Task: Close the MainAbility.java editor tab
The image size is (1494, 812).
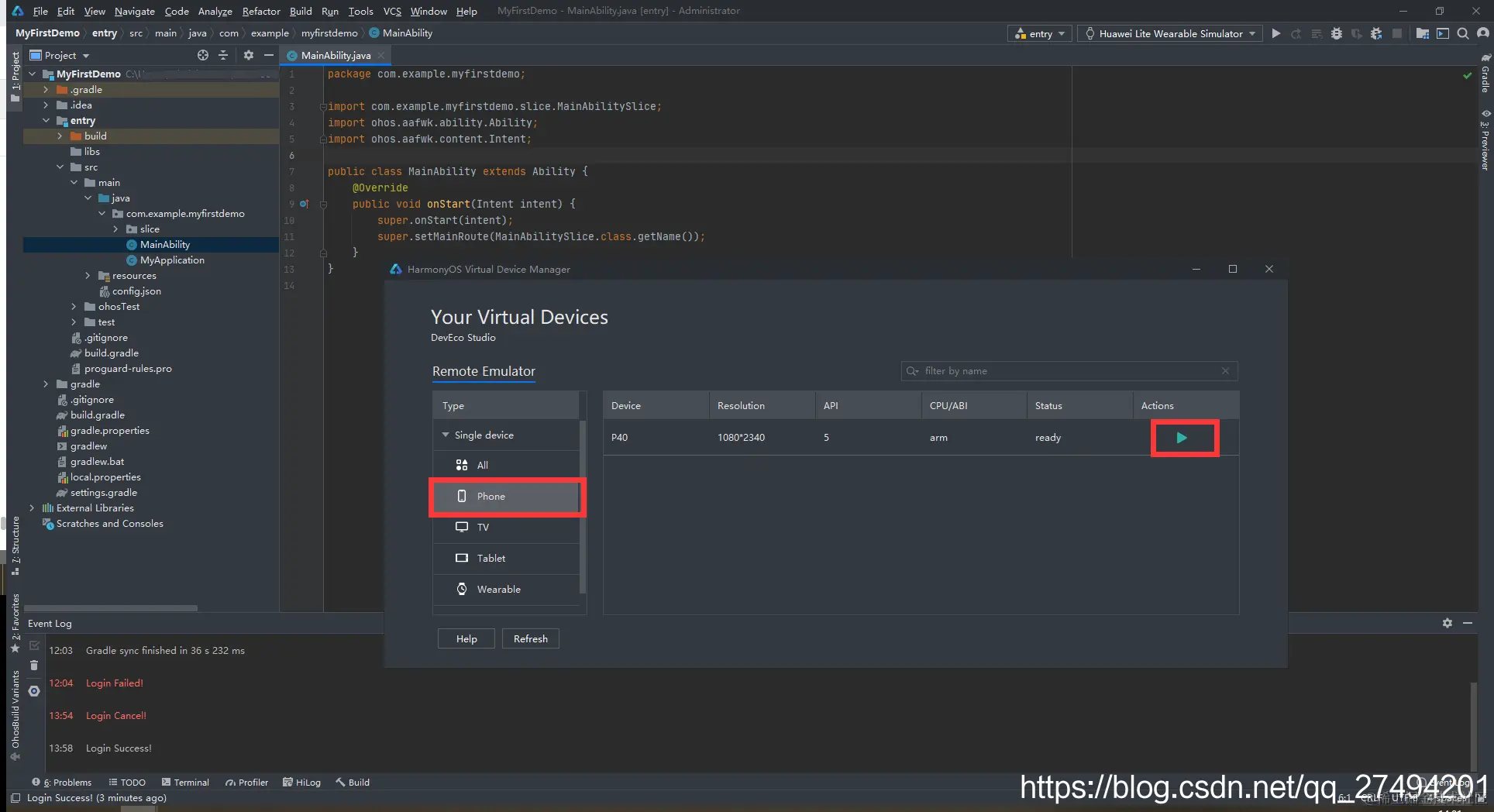Action: click(x=381, y=55)
